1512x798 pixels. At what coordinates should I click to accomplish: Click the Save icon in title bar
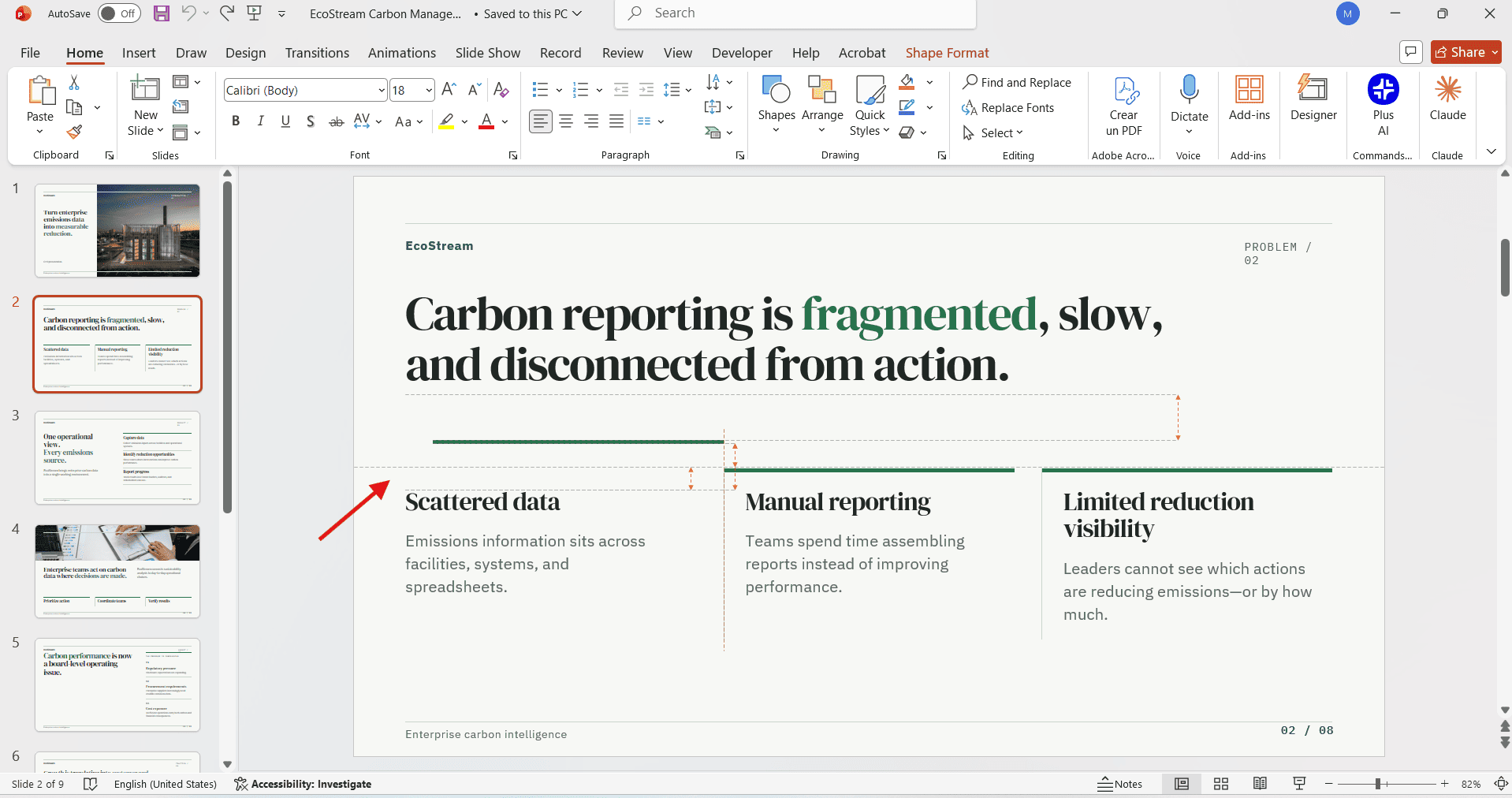click(162, 13)
